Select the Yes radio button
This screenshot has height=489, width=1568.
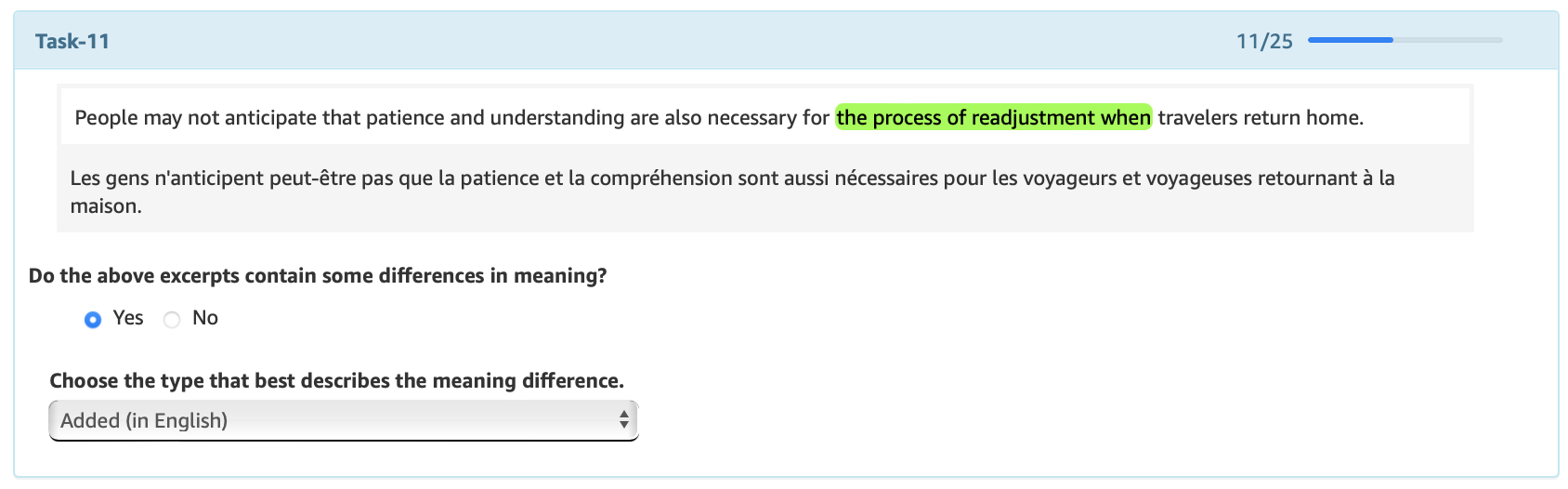pyautogui.click(x=93, y=320)
